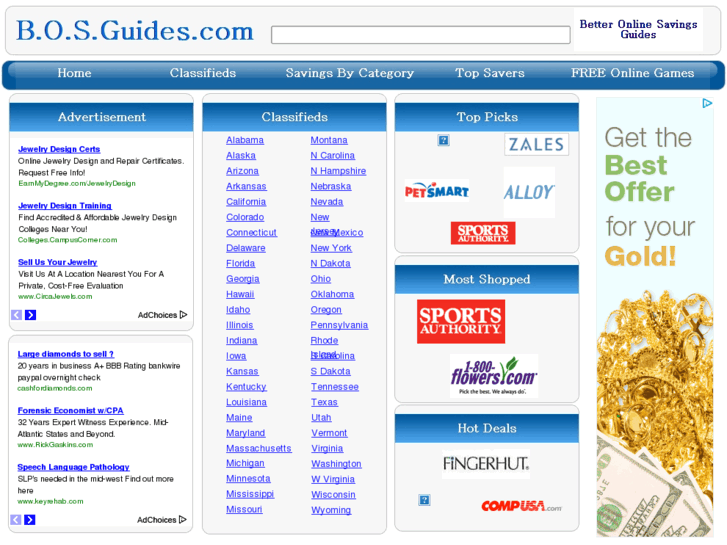Open New York classifieds

tap(331, 248)
